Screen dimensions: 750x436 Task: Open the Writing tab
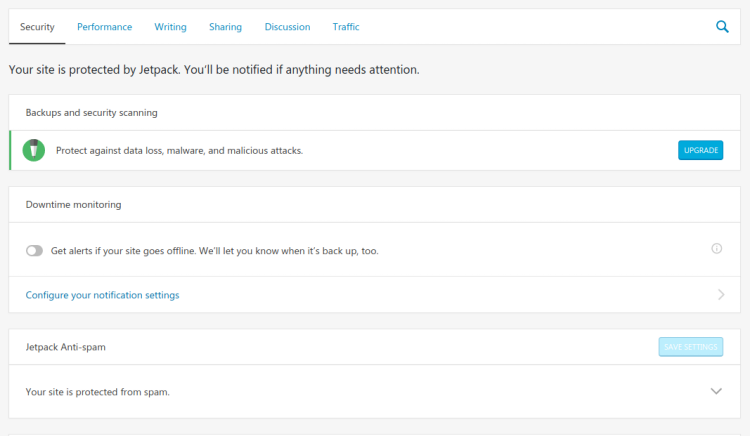coord(170,27)
